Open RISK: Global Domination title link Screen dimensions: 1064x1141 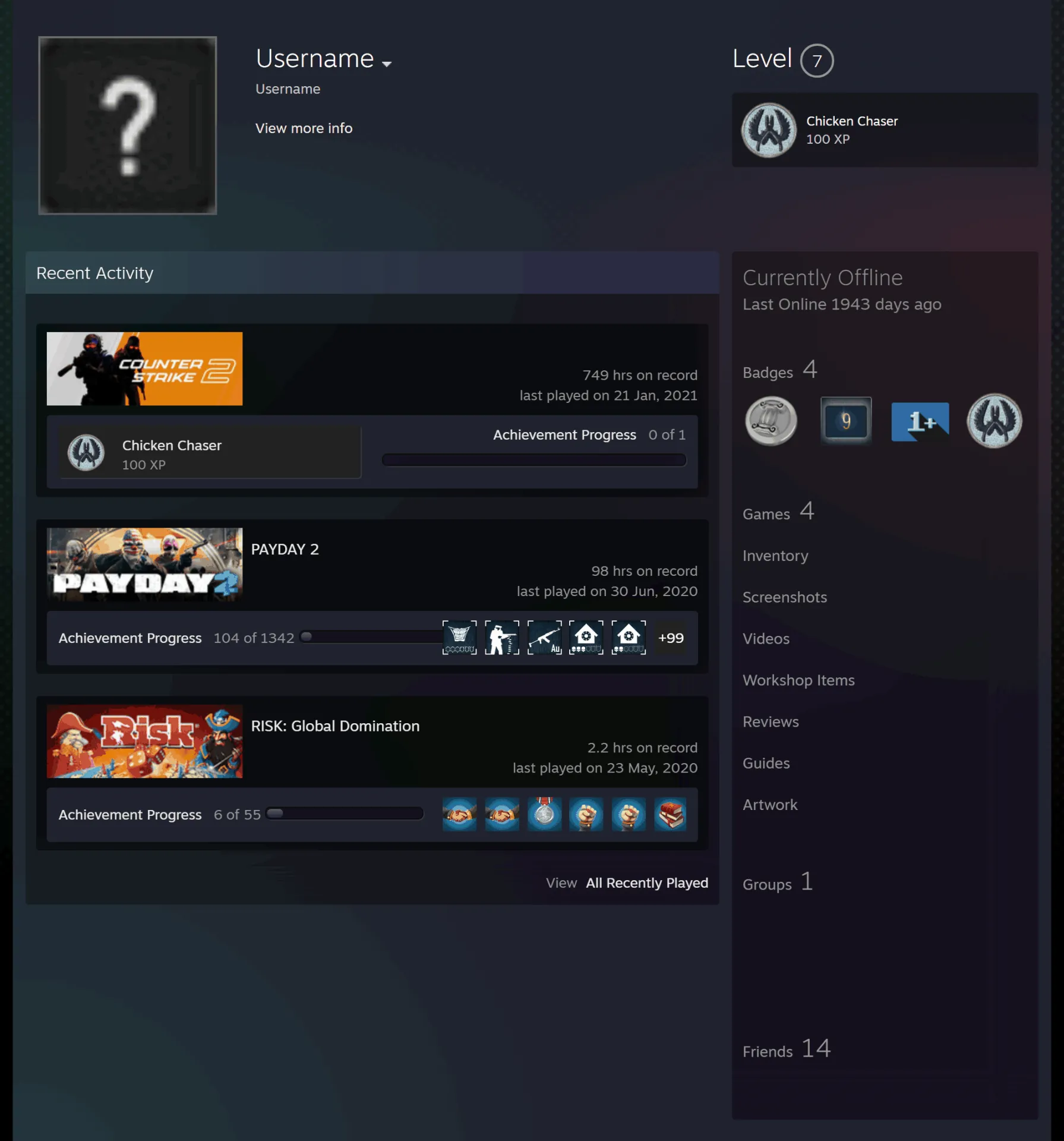click(335, 726)
